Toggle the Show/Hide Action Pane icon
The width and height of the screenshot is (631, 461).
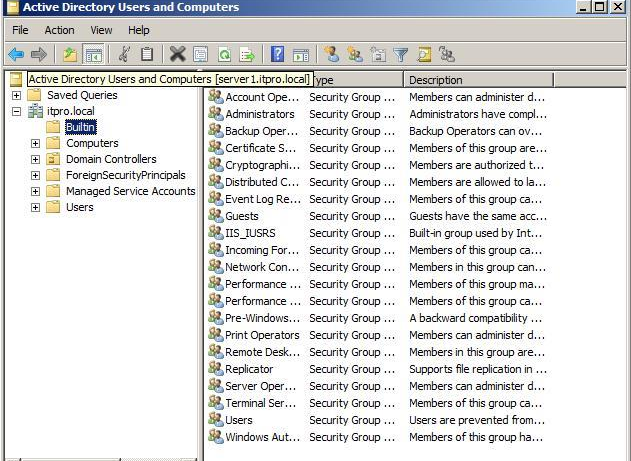(301, 55)
